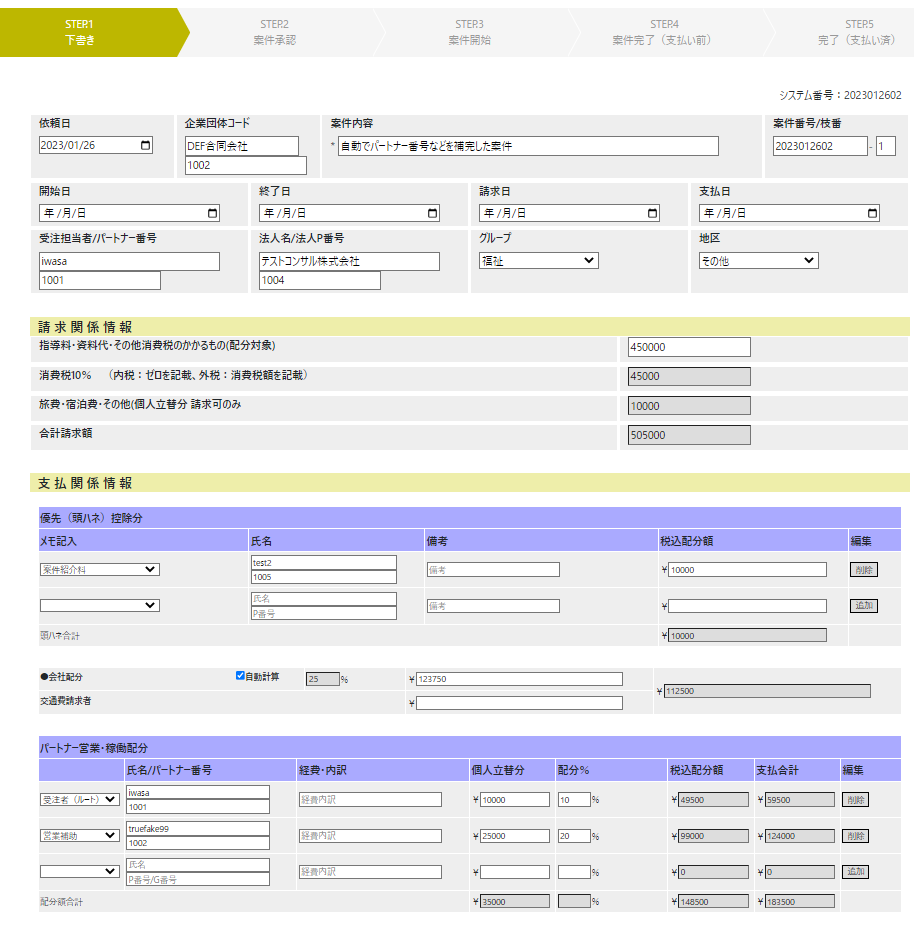Click the 案件内容 text field
Image resolution: width=914 pixels, height=929 pixels.
click(528, 146)
